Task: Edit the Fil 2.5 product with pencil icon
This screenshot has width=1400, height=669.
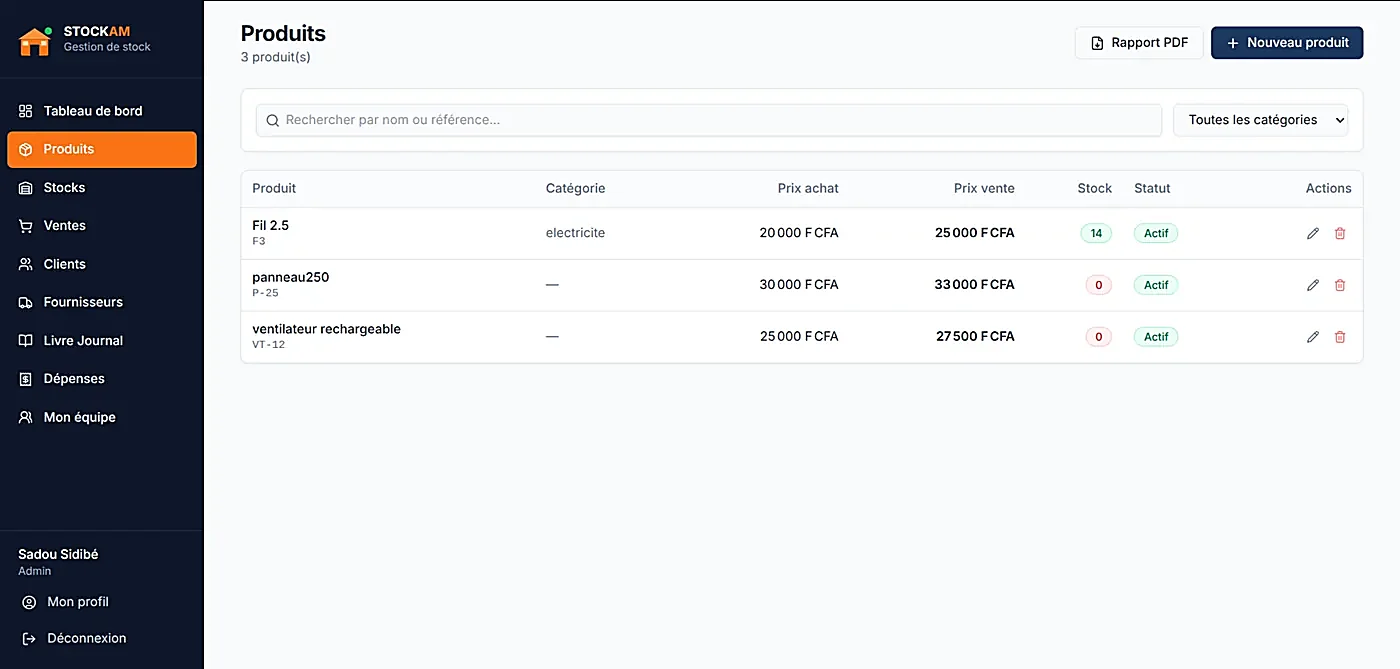Action: click(1313, 233)
